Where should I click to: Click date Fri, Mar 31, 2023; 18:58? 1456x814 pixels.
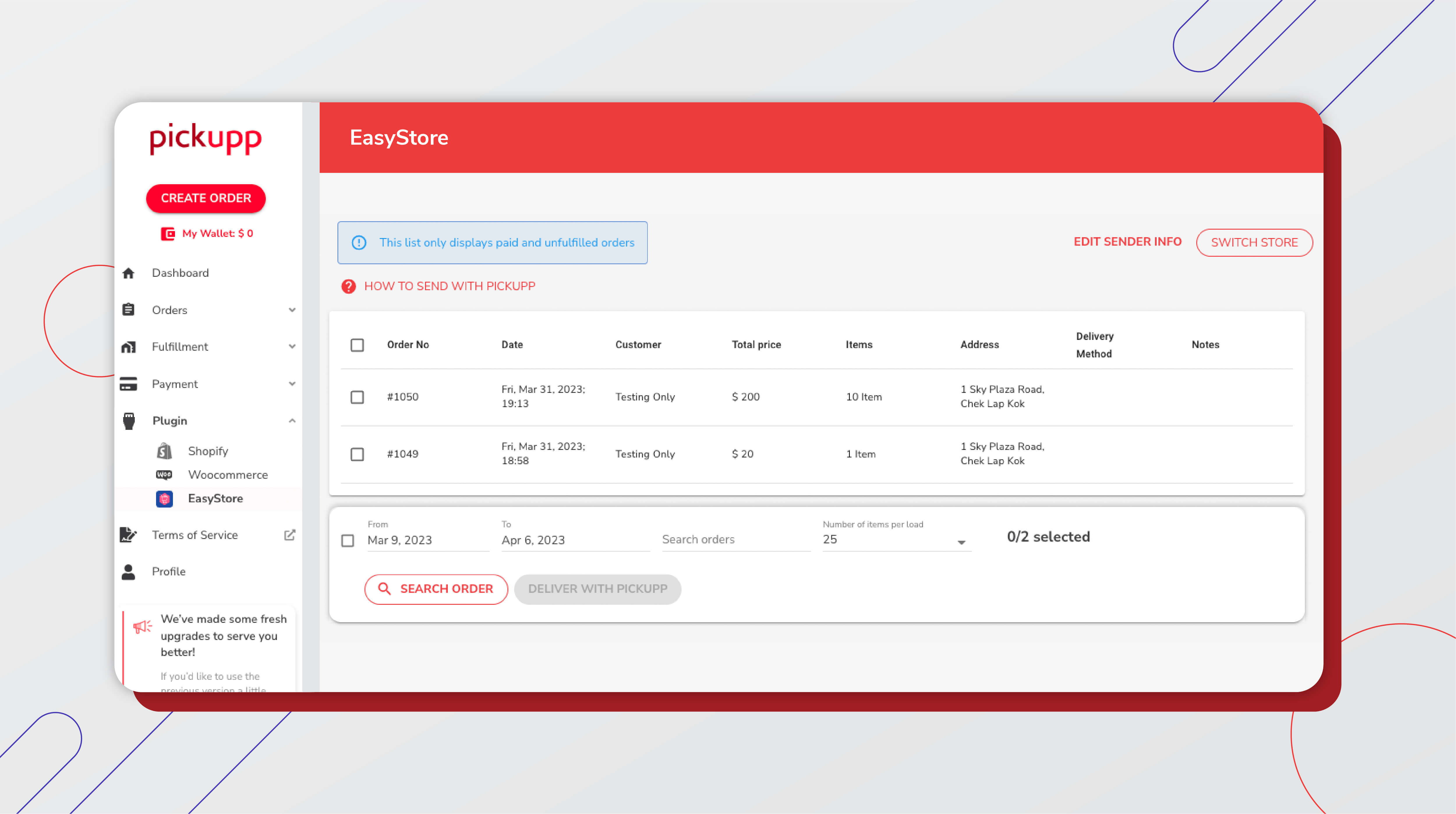pyautogui.click(x=543, y=454)
